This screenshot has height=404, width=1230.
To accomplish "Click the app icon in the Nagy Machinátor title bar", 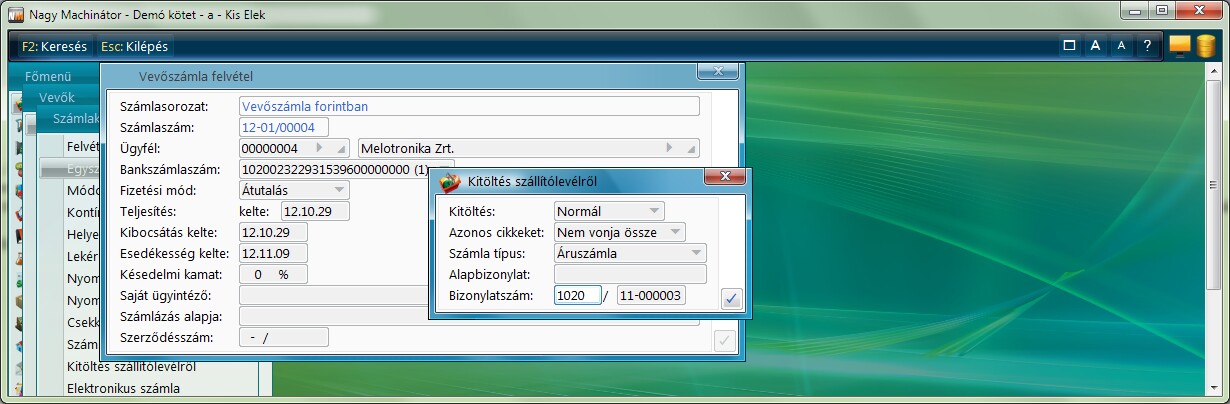I will 15,14.
